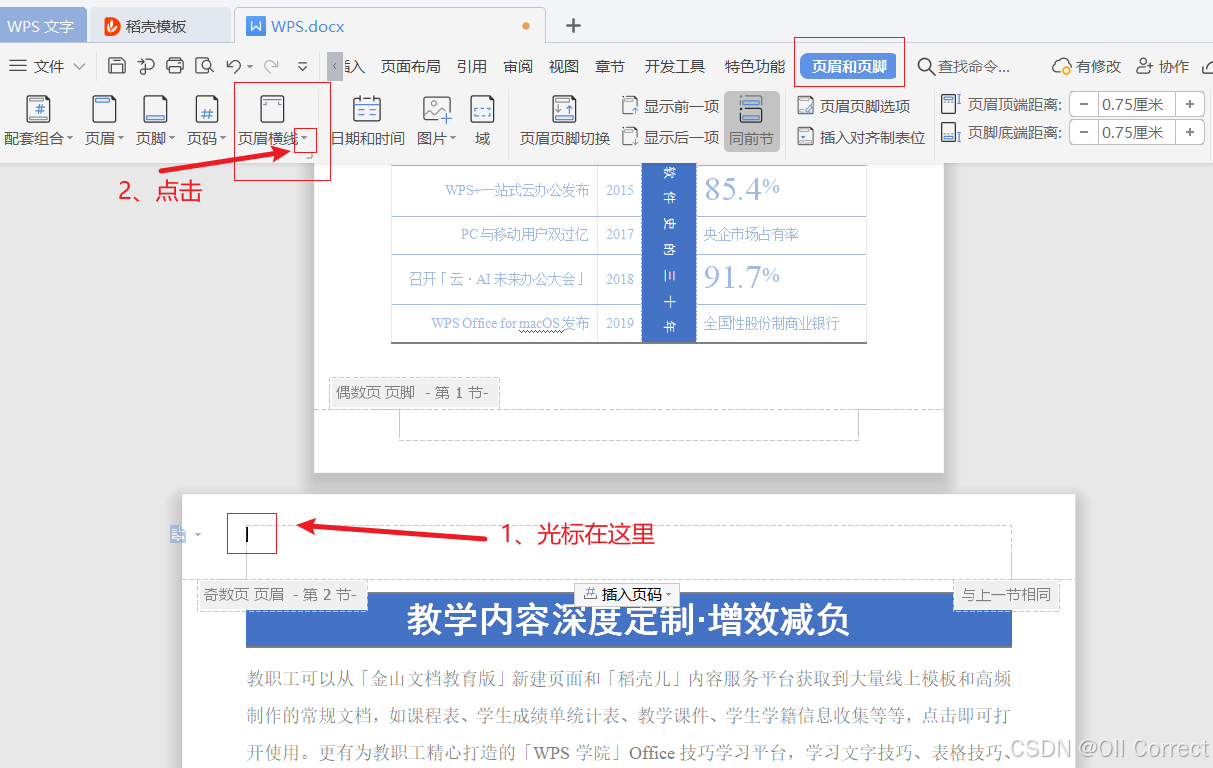
Task: Click 插入对齐制表位 insert alignment tab
Action: (861, 137)
